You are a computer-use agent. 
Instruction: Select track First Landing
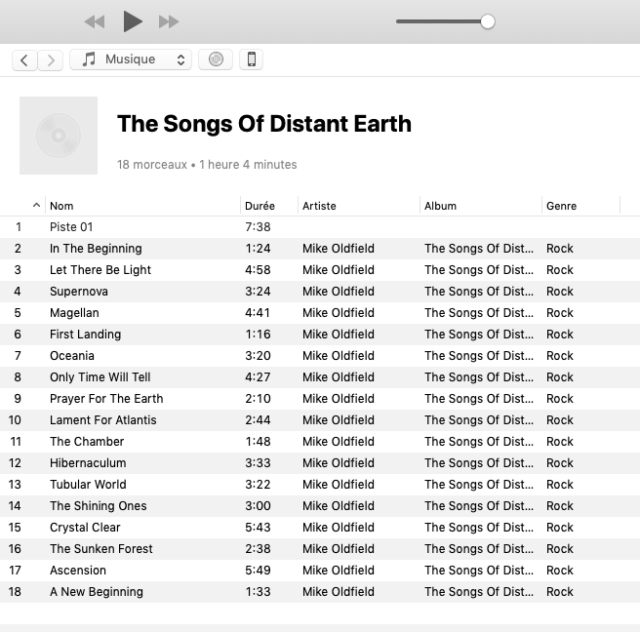coord(320,334)
